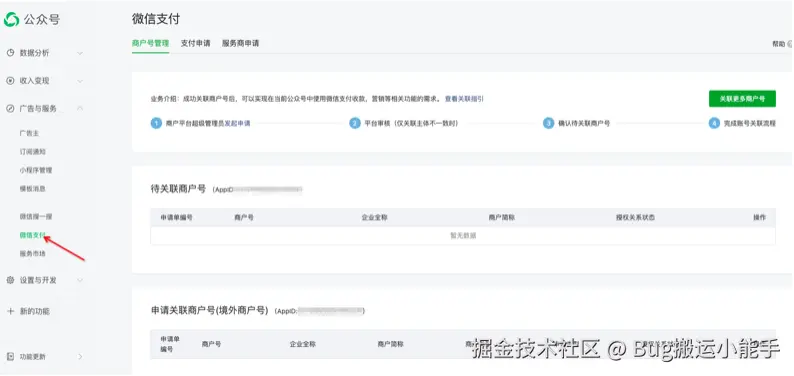Click the 收入变现 circle icon
Screen dimensions: 794x376
pos(10,80)
